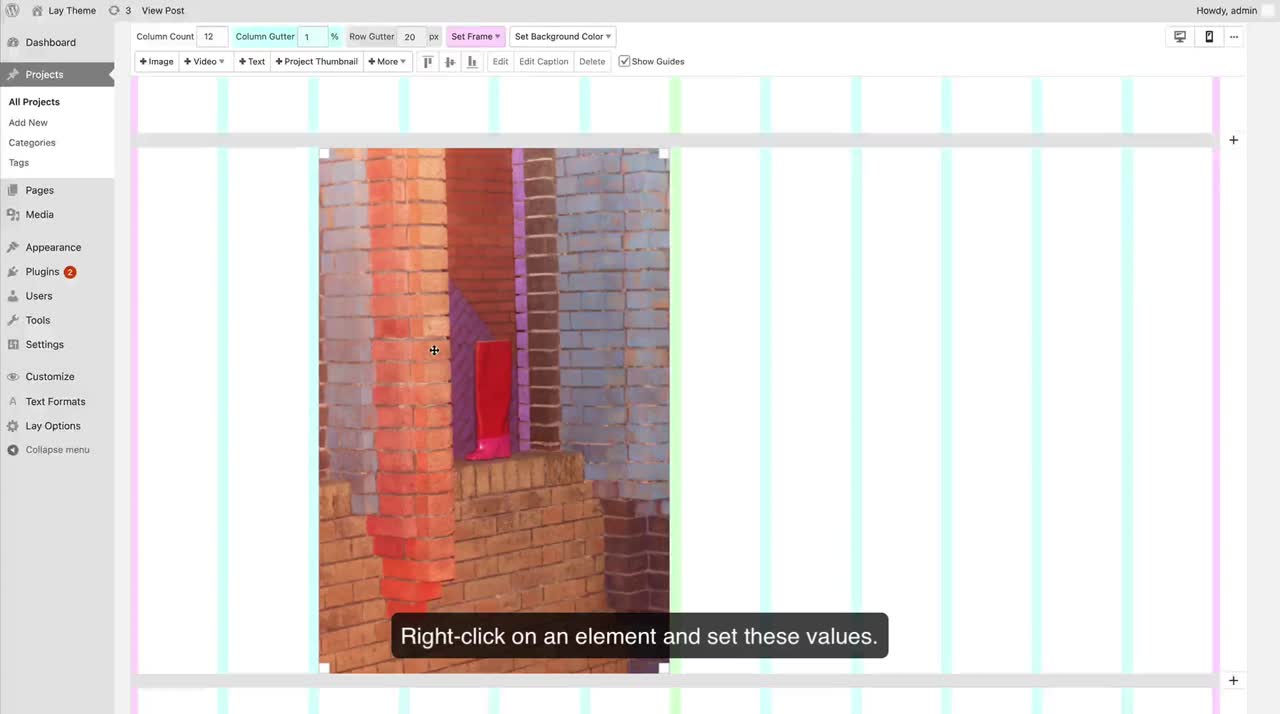
Task: Expand the + Video dropdown
Action: click(x=204, y=61)
